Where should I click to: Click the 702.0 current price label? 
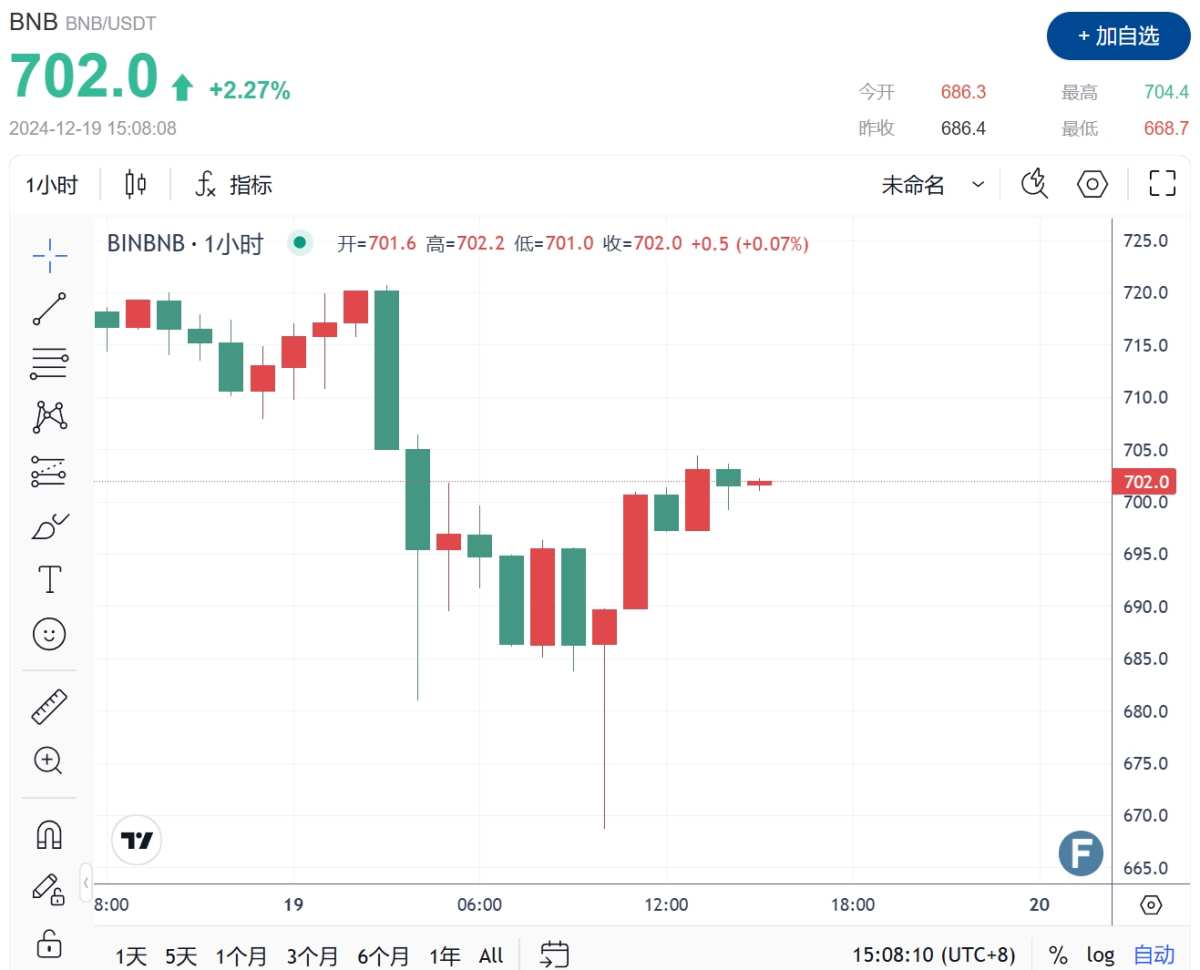(1147, 481)
